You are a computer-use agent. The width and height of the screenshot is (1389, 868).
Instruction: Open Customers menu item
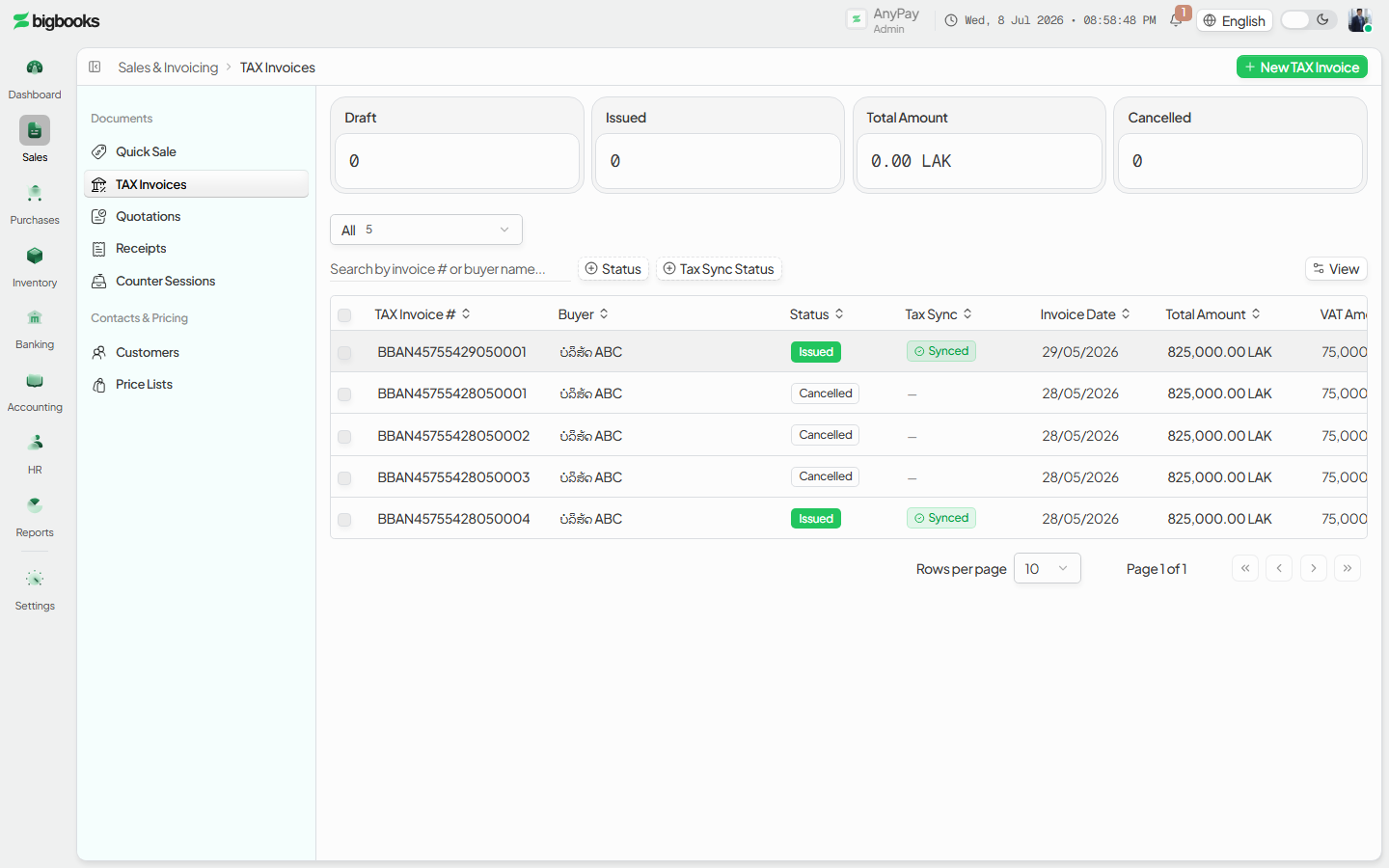click(x=197, y=352)
